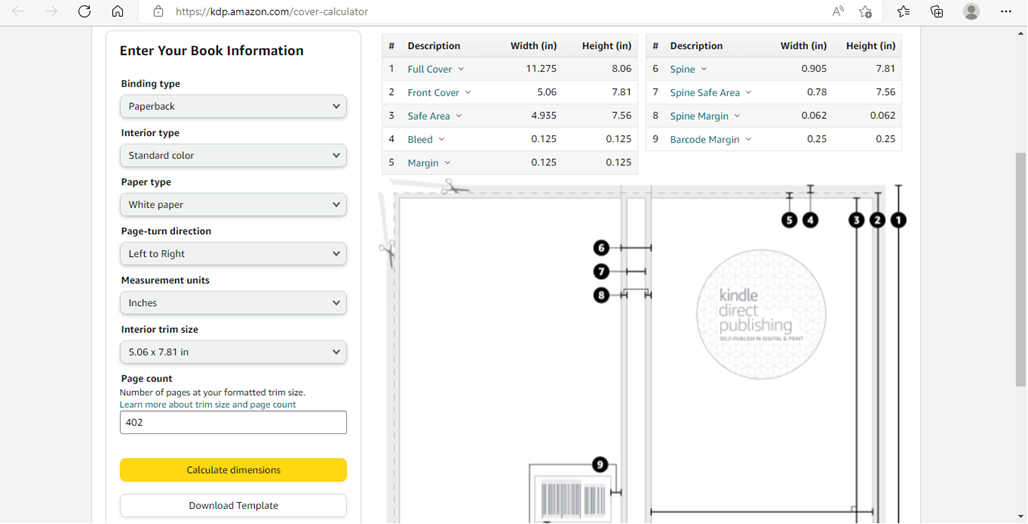Expand the Spine Margin description row
Image resolution: width=1028 pixels, height=524 pixels.
[x=705, y=116]
